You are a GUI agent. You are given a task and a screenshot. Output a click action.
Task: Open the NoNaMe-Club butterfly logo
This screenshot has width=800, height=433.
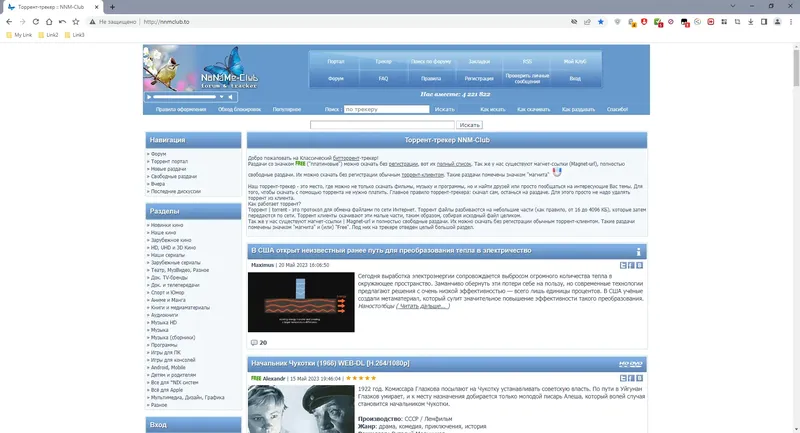coord(229,68)
